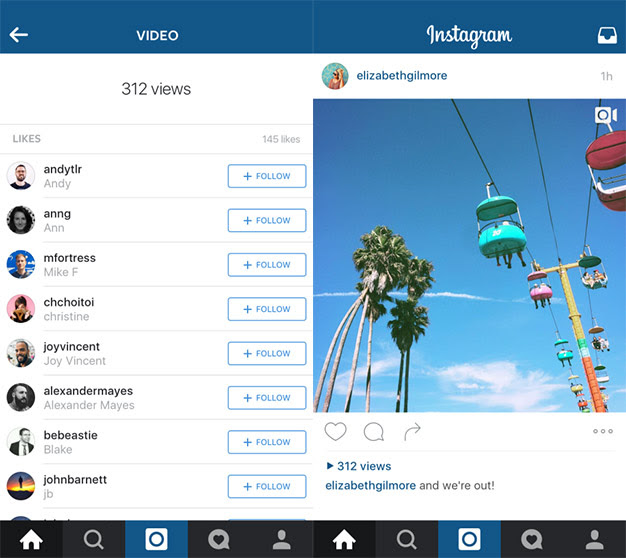The height and width of the screenshot is (558, 626).
Task: Open alexandermayes user row
Action: [x=156, y=398]
